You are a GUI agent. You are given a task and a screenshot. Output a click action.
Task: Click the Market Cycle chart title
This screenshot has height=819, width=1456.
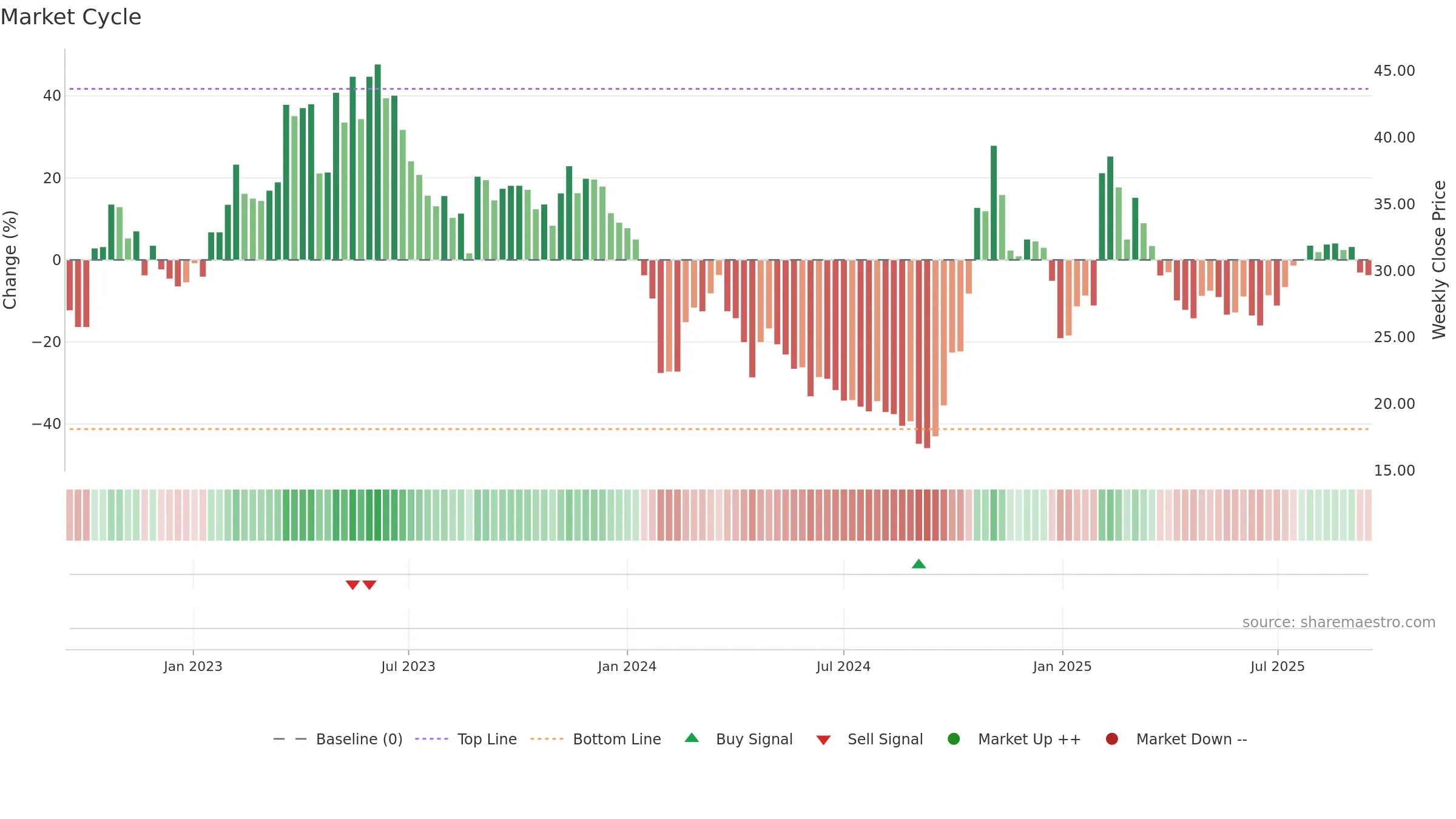click(71, 17)
